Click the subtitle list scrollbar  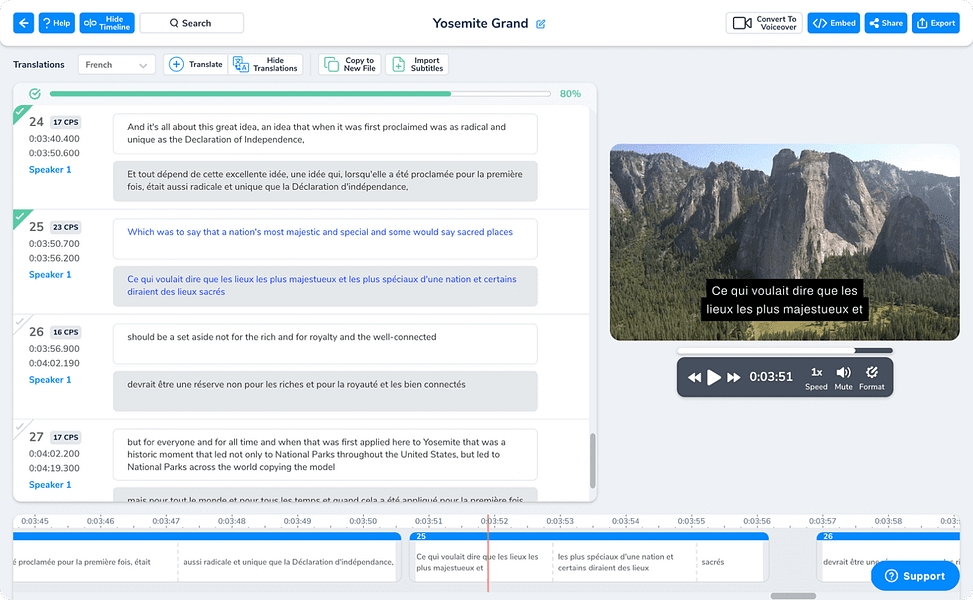593,461
